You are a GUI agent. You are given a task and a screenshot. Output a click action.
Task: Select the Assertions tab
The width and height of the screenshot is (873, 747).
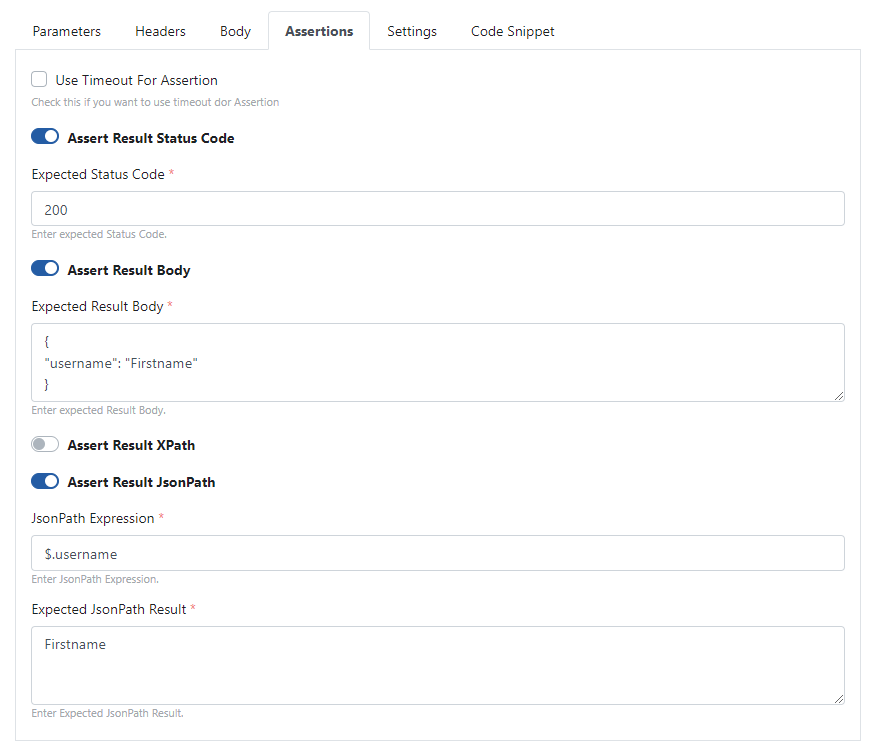pyautogui.click(x=318, y=31)
